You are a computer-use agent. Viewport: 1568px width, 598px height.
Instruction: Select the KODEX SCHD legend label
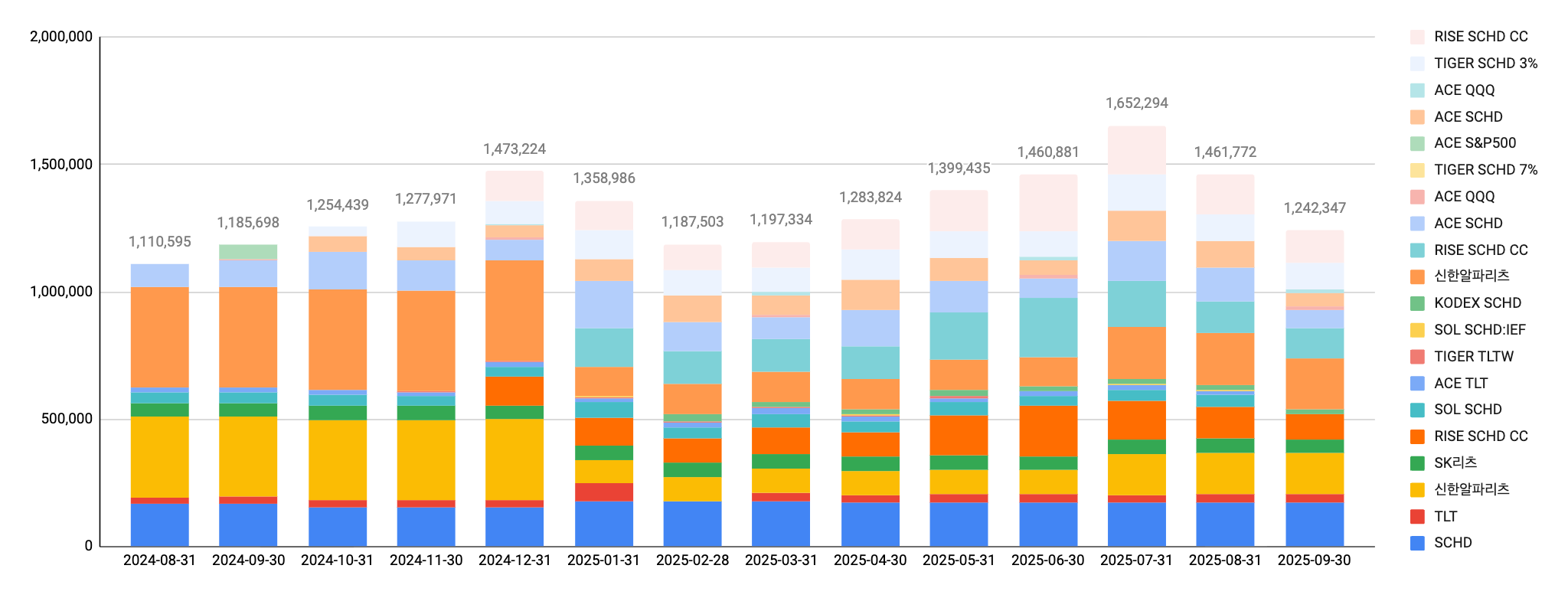pos(1477,303)
